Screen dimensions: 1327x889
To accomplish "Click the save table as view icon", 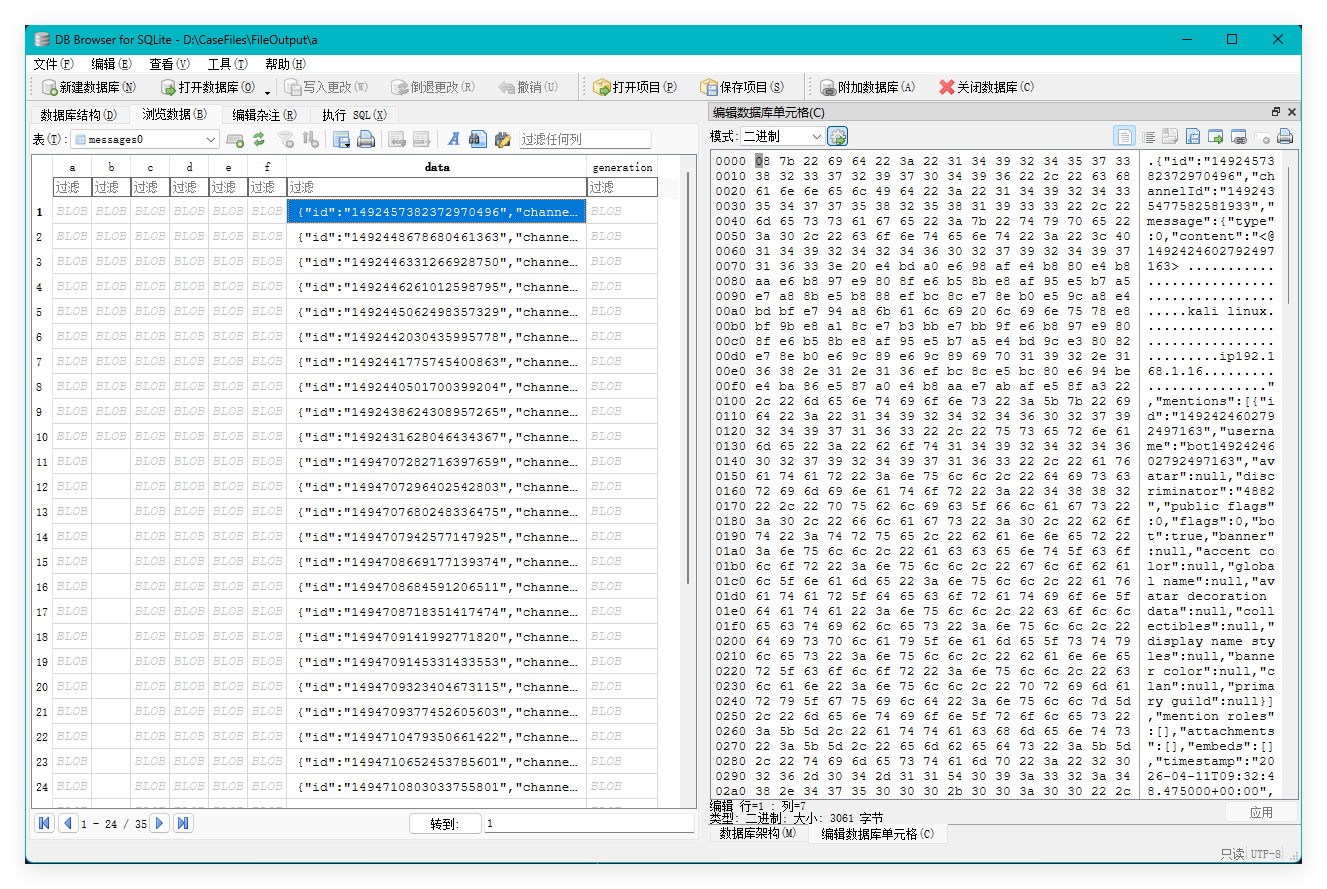I will [341, 139].
